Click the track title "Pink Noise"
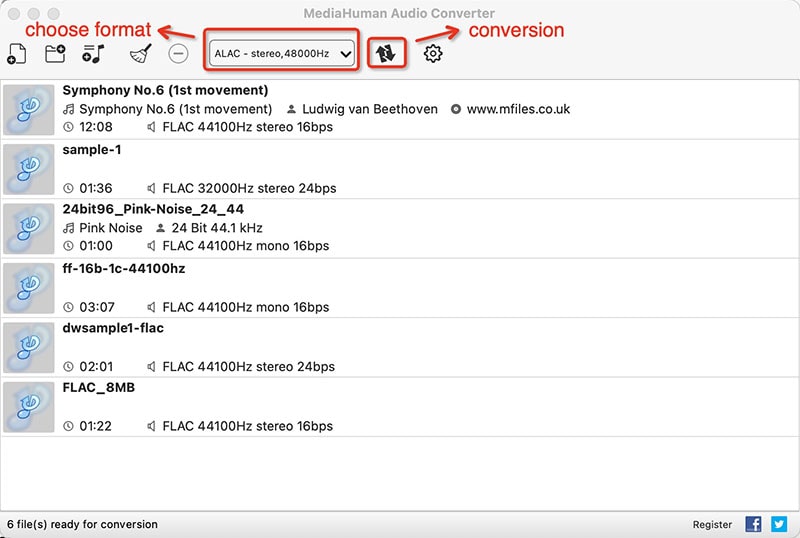The image size is (800, 538). [111, 228]
